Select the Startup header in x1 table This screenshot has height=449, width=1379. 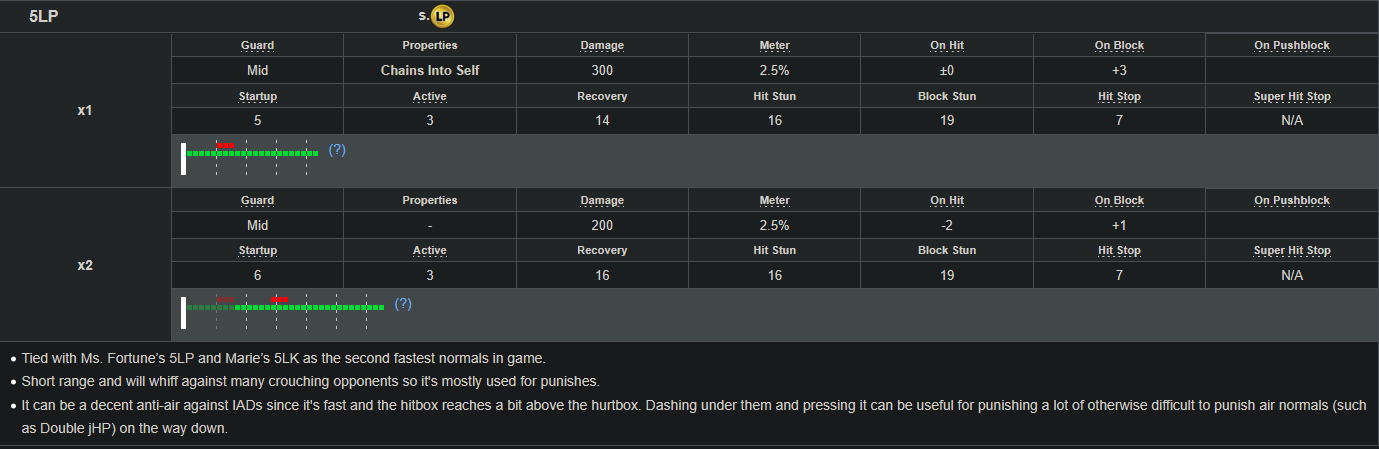pos(257,97)
